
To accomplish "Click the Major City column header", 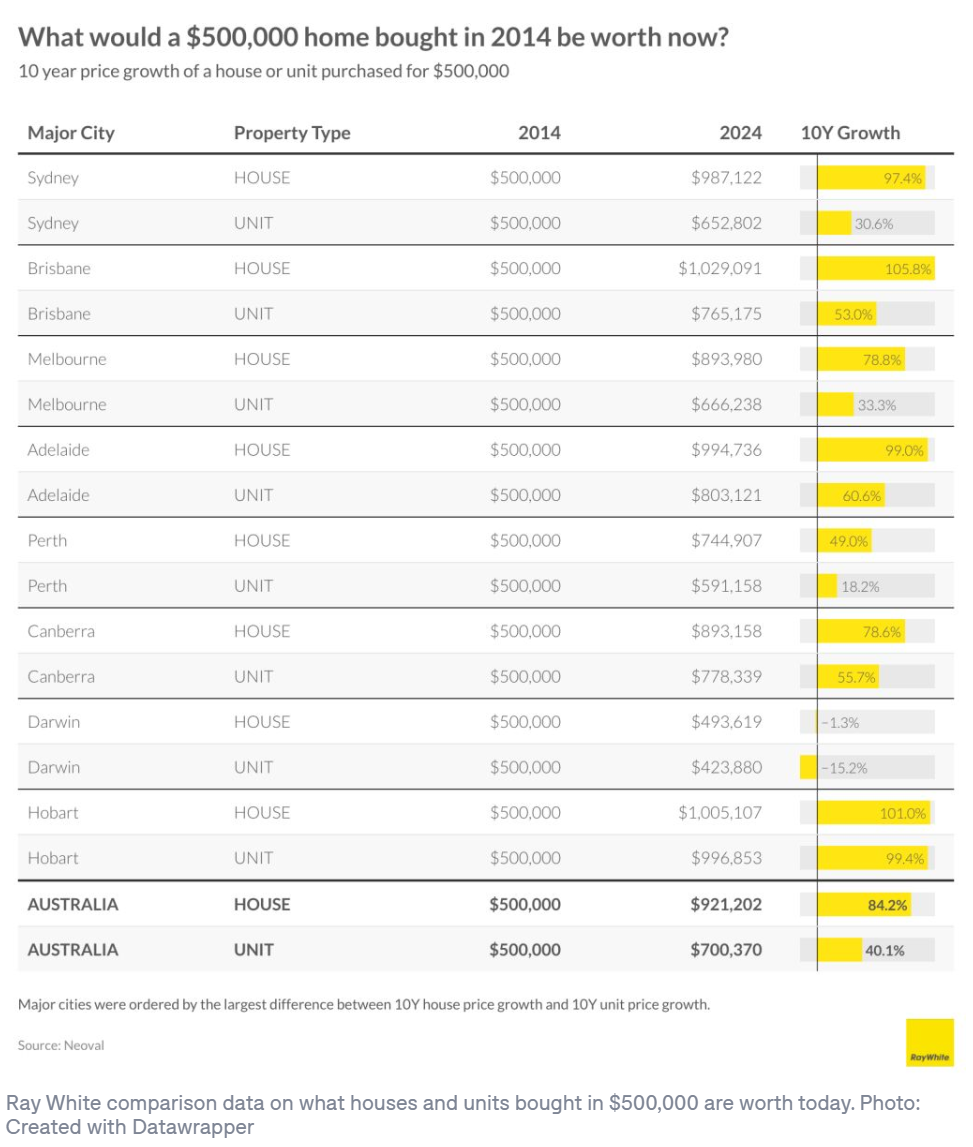I will click(71, 133).
